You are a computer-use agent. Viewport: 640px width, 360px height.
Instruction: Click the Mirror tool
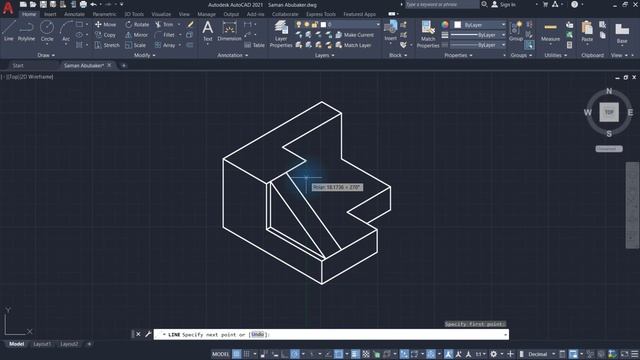click(137, 35)
